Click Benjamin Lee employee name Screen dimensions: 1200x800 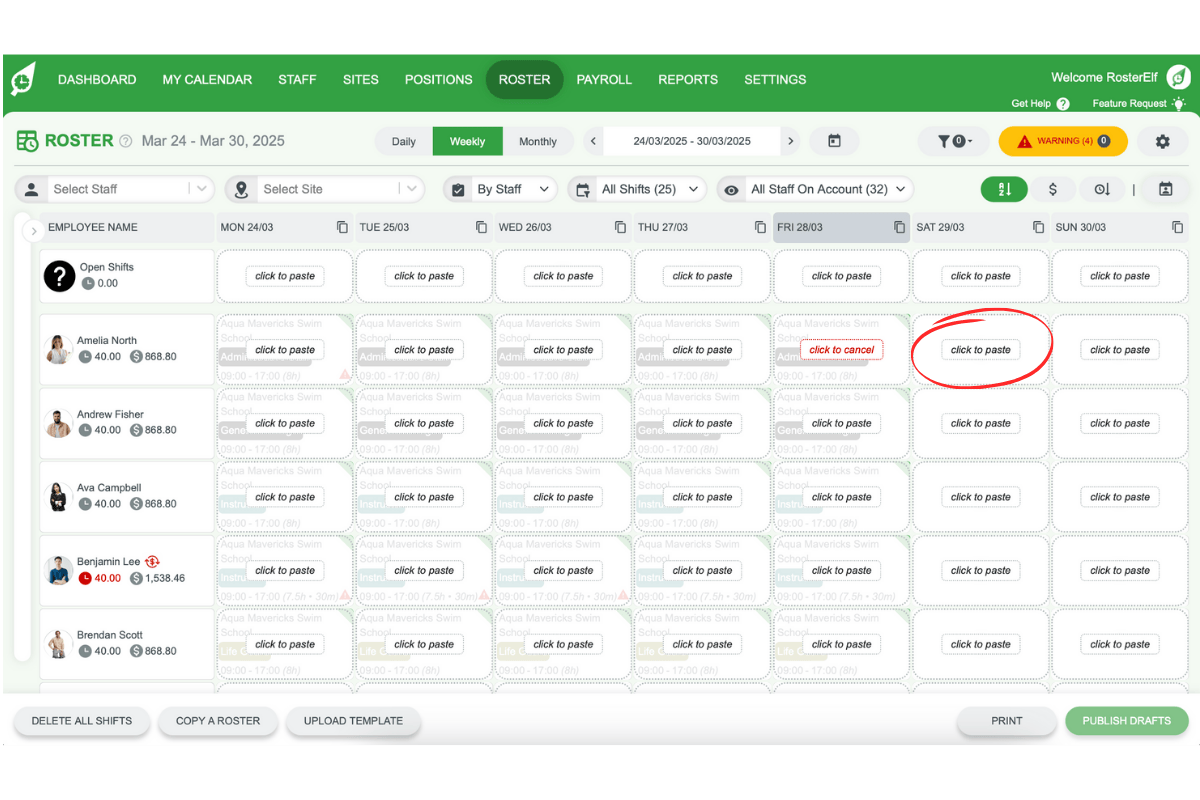[x=109, y=562]
